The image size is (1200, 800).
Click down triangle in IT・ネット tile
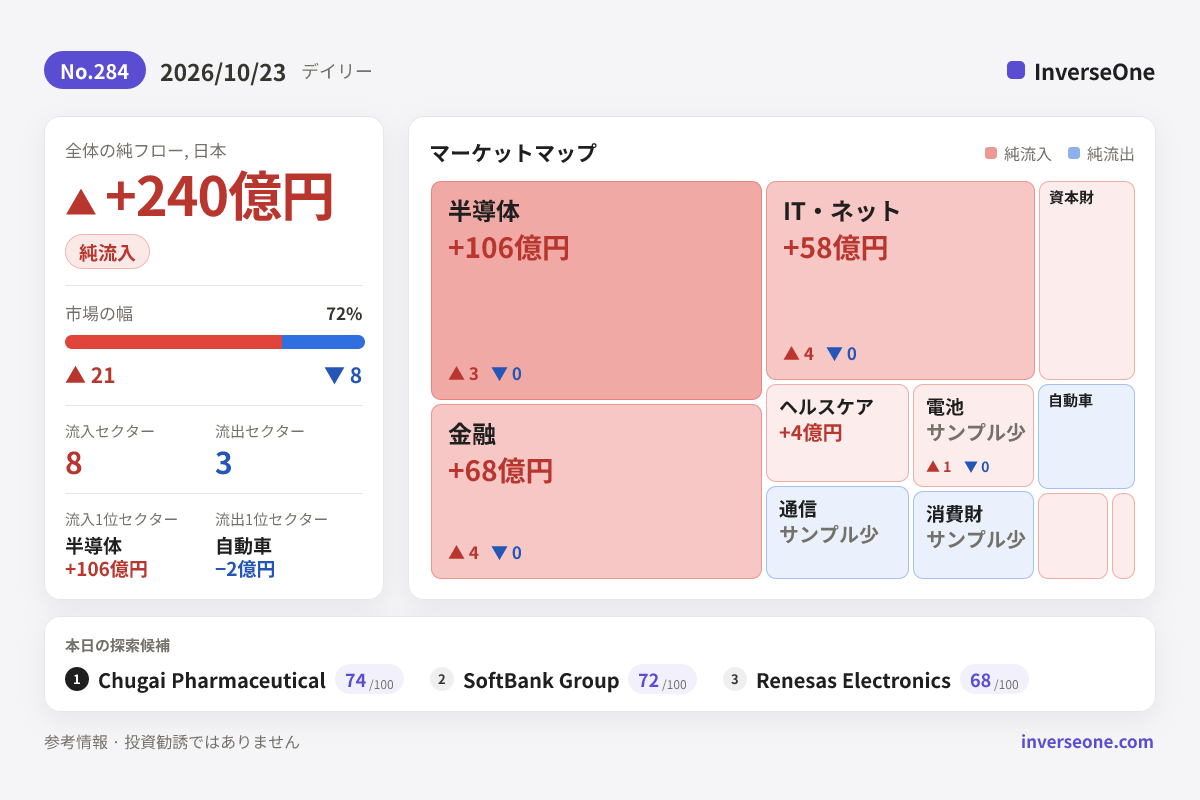click(x=834, y=354)
